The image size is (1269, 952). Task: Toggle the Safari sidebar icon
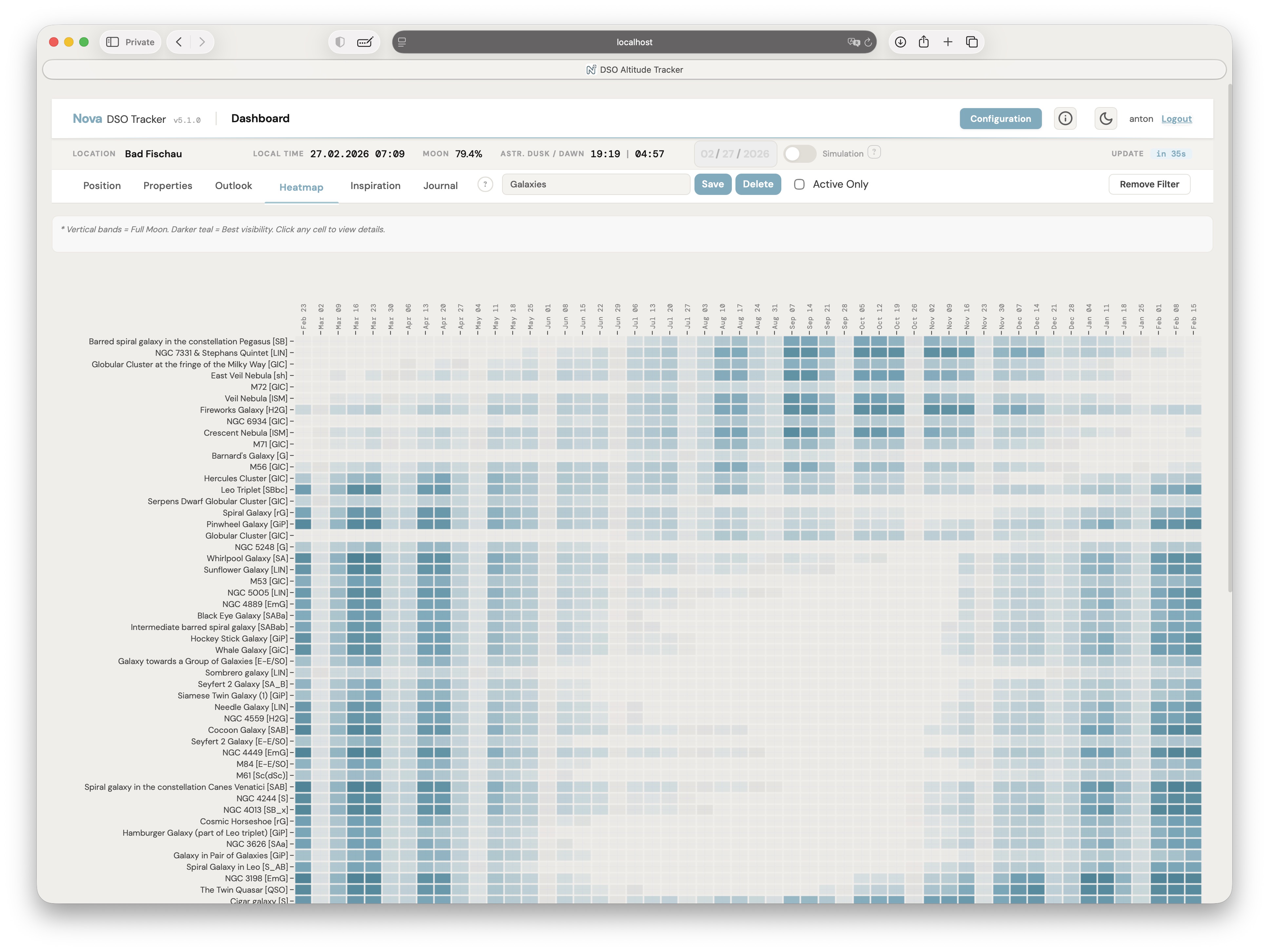pyautogui.click(x=112, y=42)
